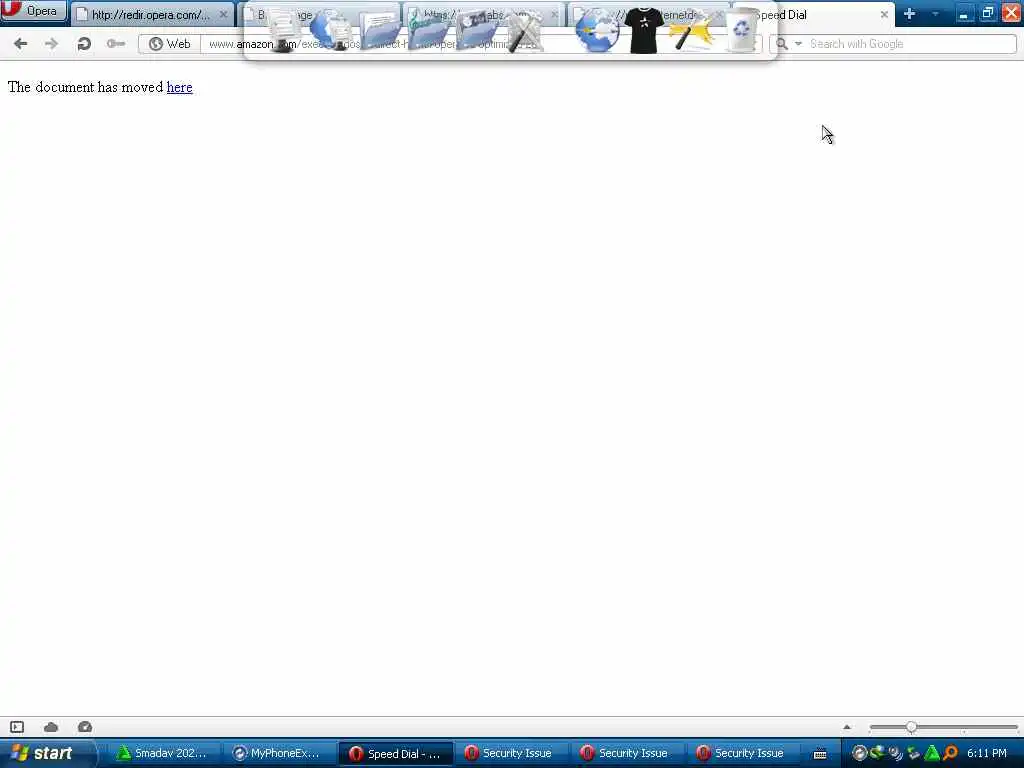Open the network places globe dock icon

(332, 31)
